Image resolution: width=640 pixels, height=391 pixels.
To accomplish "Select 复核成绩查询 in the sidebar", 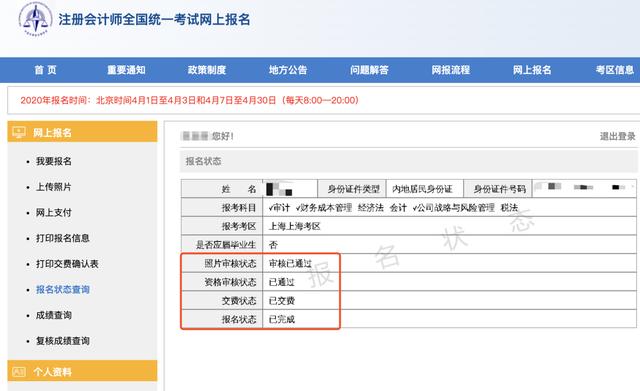I will click(x=63, y=341).
